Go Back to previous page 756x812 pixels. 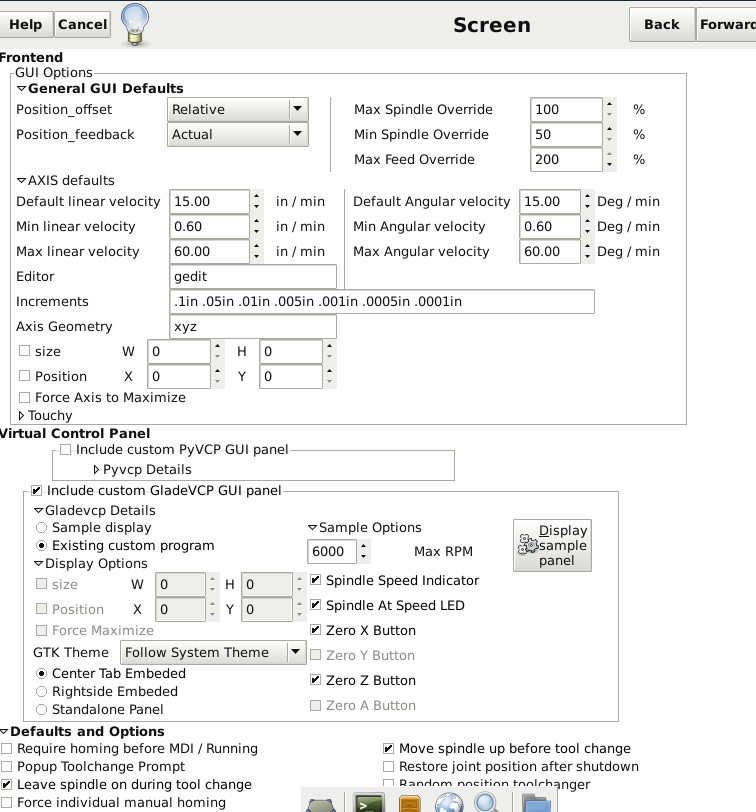click(662, 24)
